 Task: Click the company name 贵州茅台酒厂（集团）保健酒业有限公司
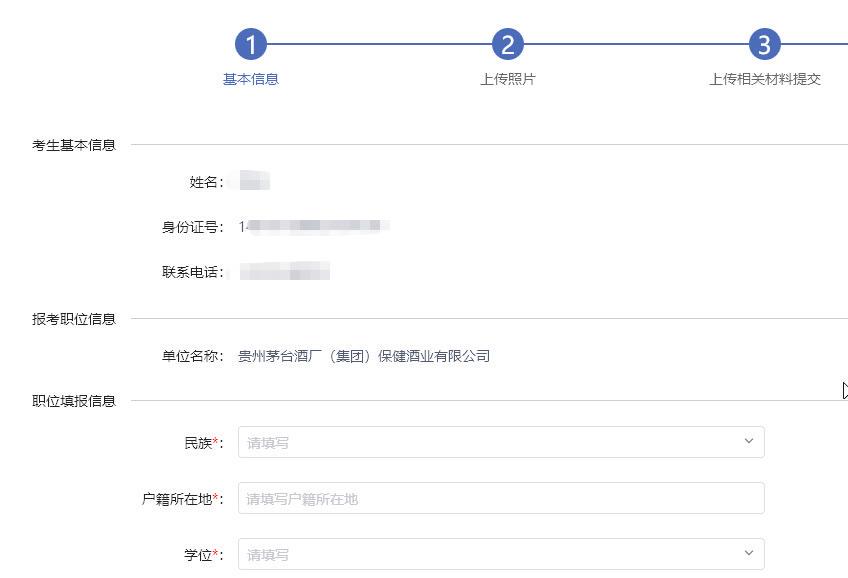point(364,356)
